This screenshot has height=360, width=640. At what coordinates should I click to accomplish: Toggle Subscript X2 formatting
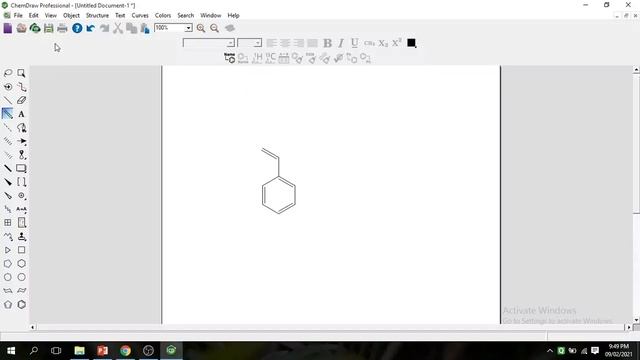click(x=383, y=43)
